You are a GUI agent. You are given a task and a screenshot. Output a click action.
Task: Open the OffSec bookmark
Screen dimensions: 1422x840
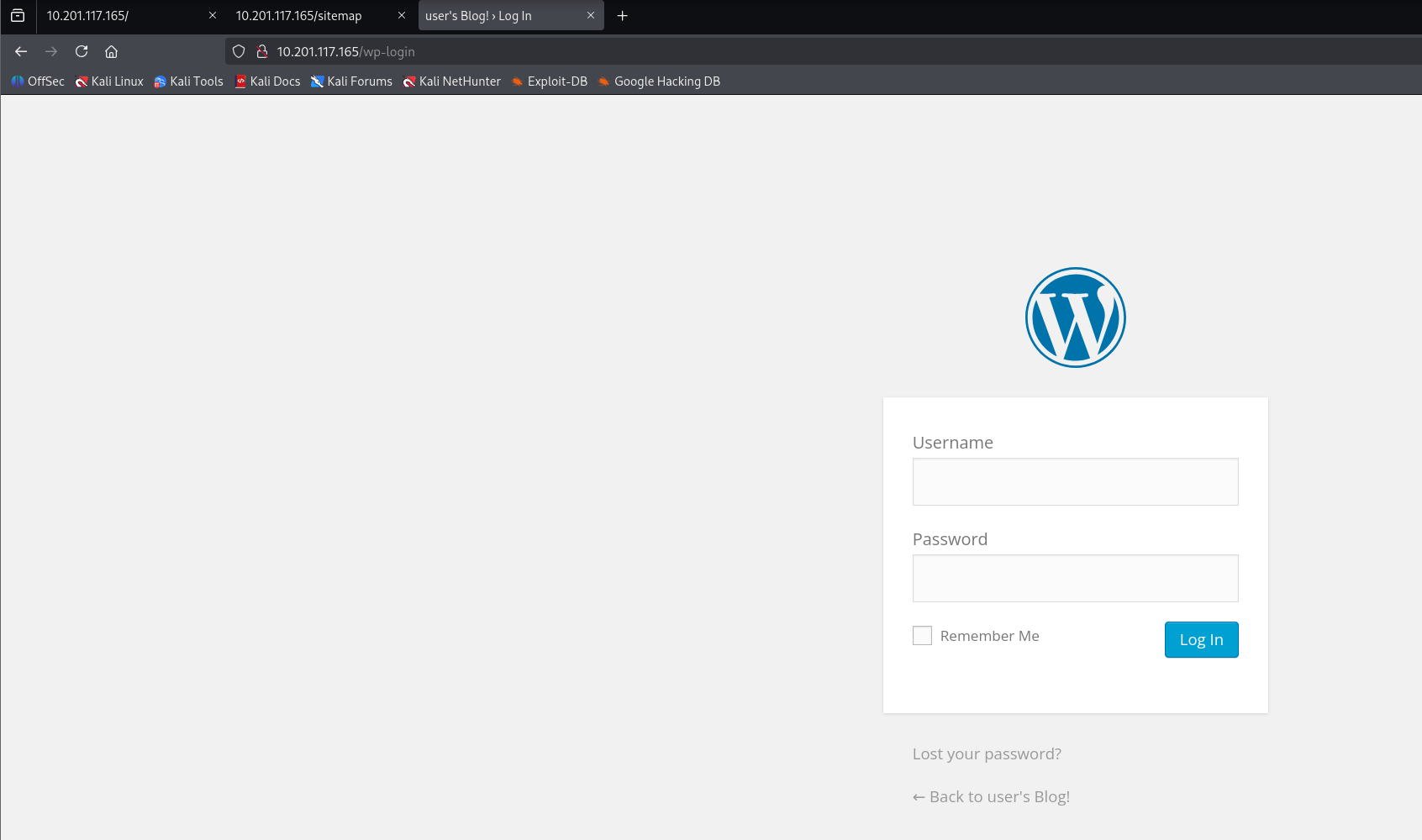(38, 81)
